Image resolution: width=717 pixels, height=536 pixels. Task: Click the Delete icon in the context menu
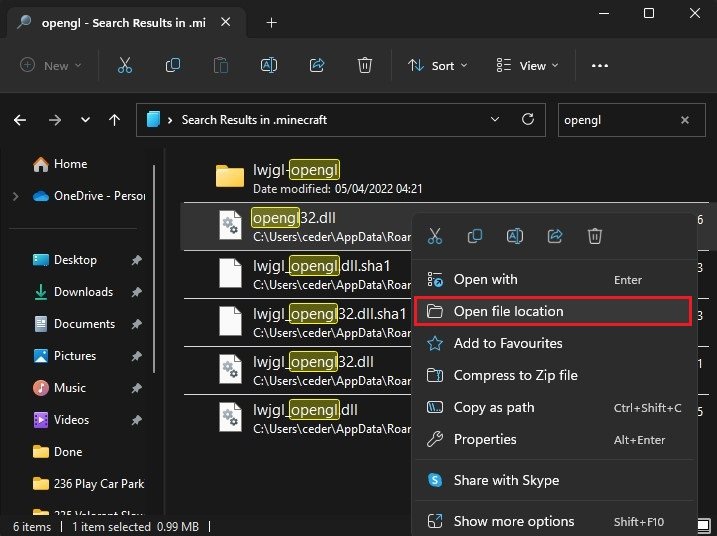coord(594,236)
